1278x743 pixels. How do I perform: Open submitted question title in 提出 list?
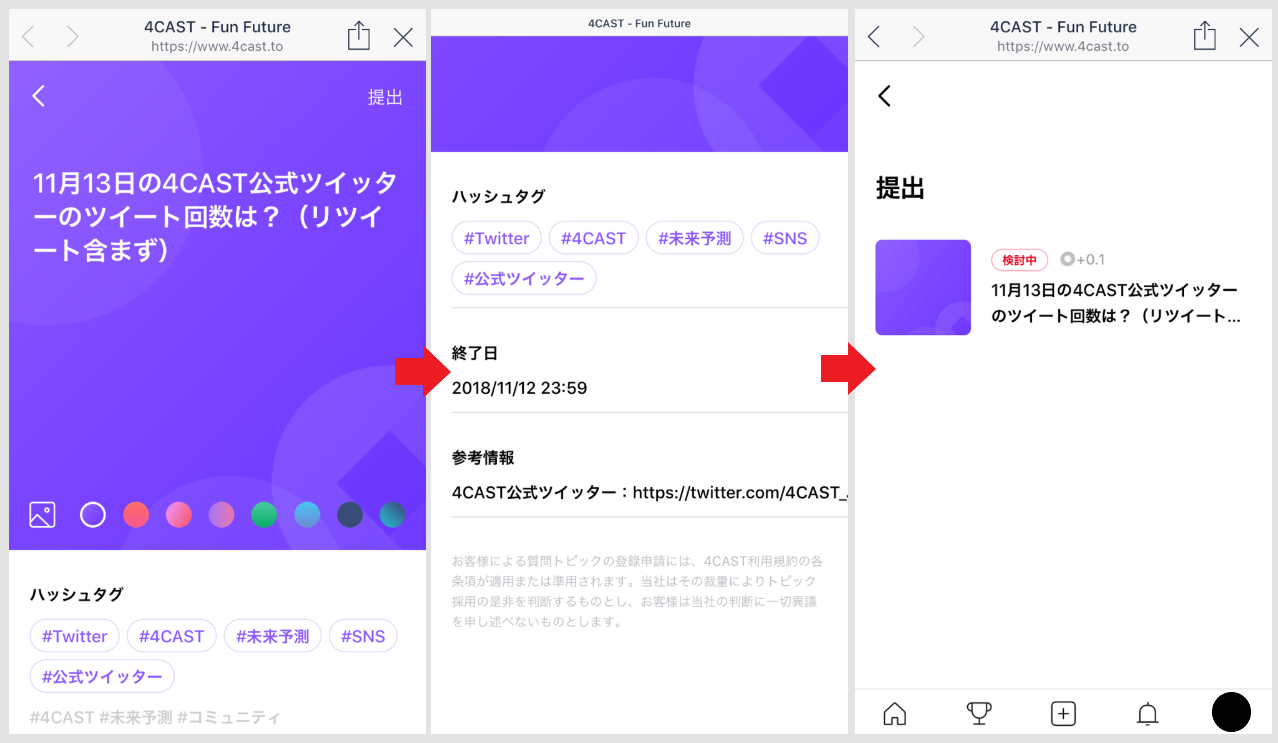click(x=1115, y=303)
